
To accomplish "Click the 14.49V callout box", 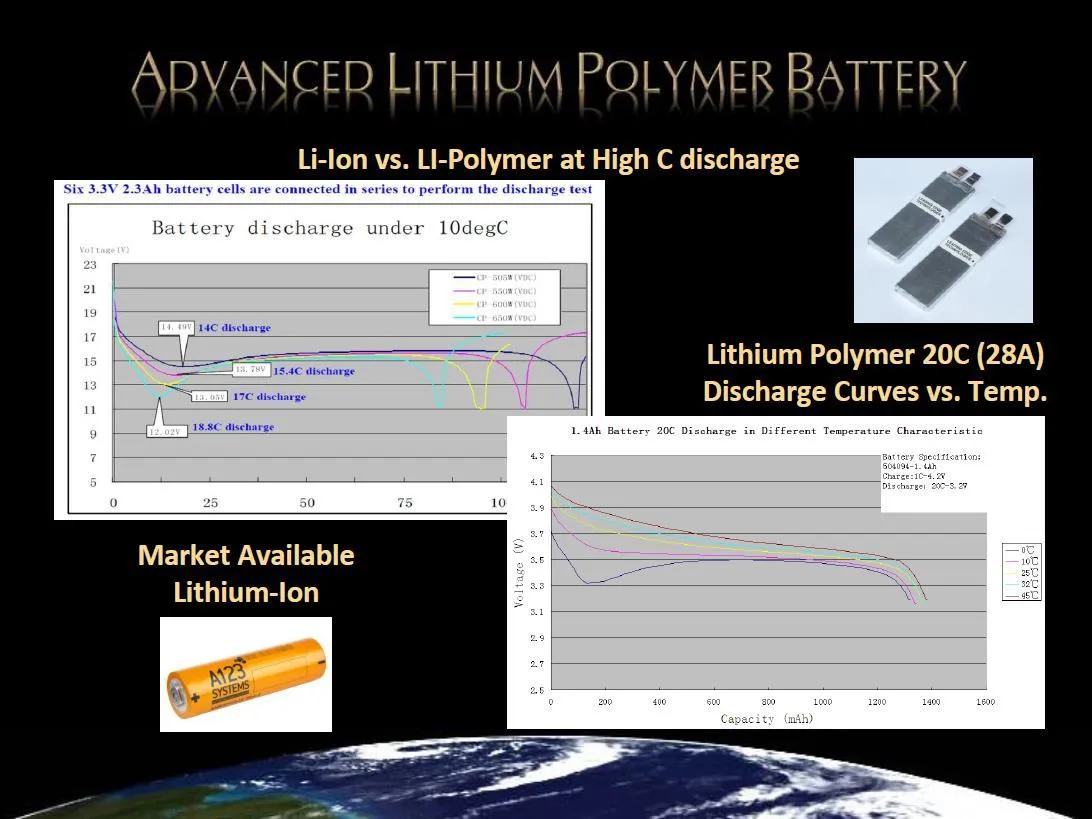I will point(176,327).
